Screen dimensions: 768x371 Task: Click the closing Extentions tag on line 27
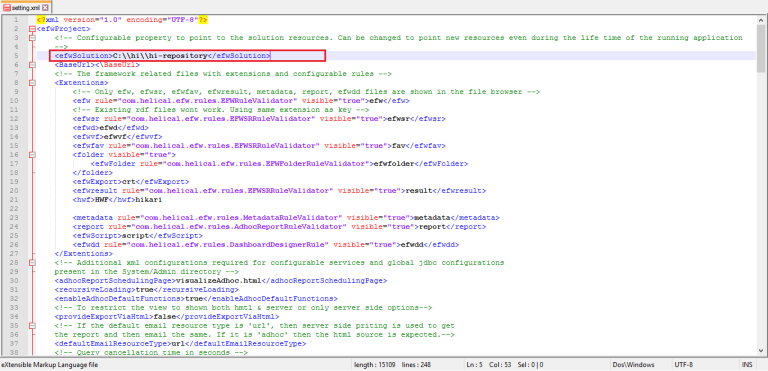coord(83,254)
